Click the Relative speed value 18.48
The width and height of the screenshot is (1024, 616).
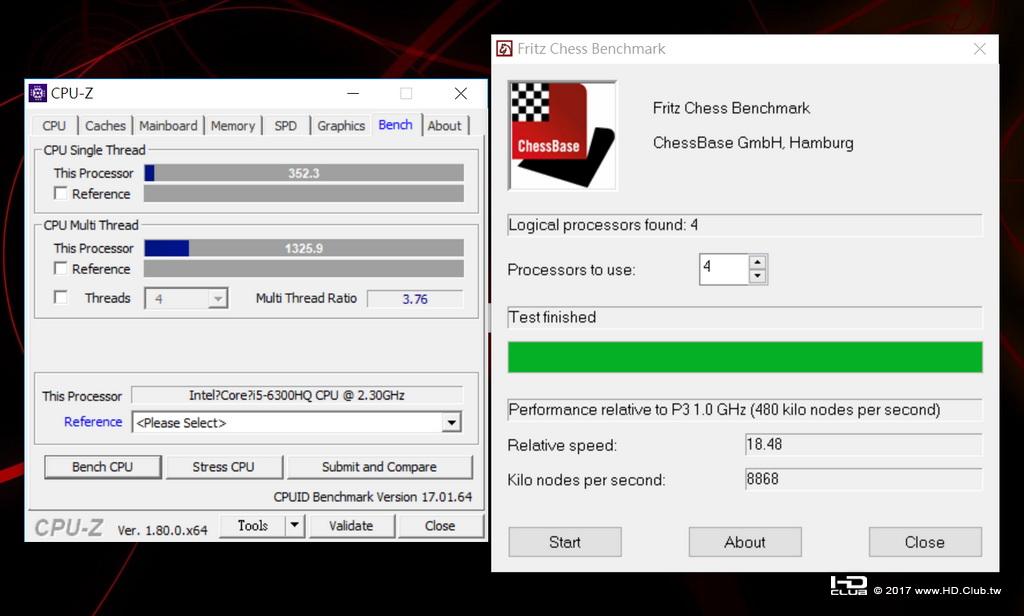coord(863,445)
